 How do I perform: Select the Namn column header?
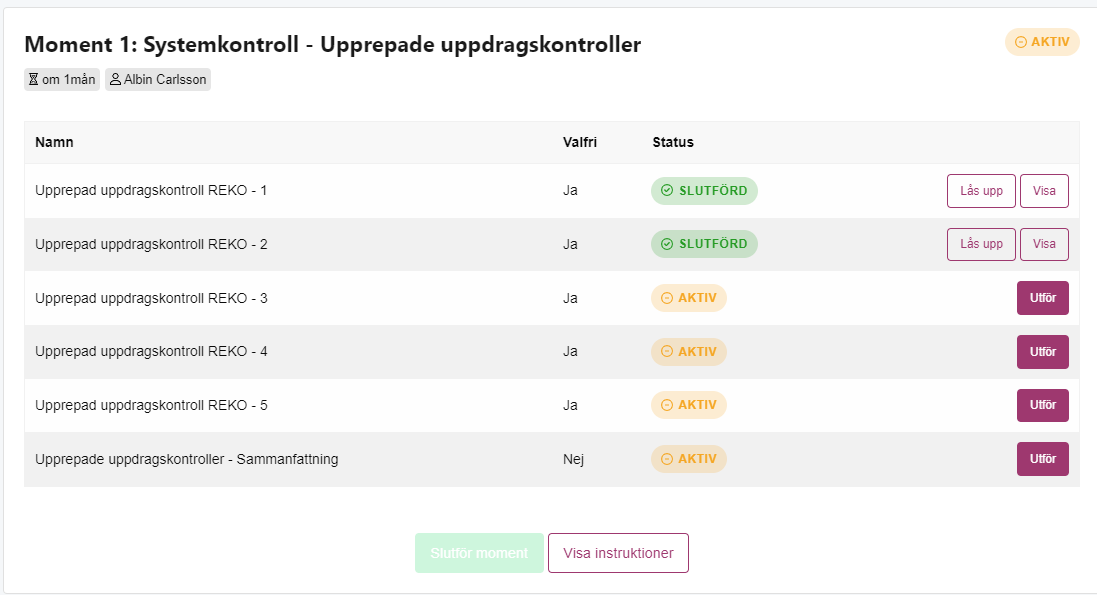tap(55, 142)
